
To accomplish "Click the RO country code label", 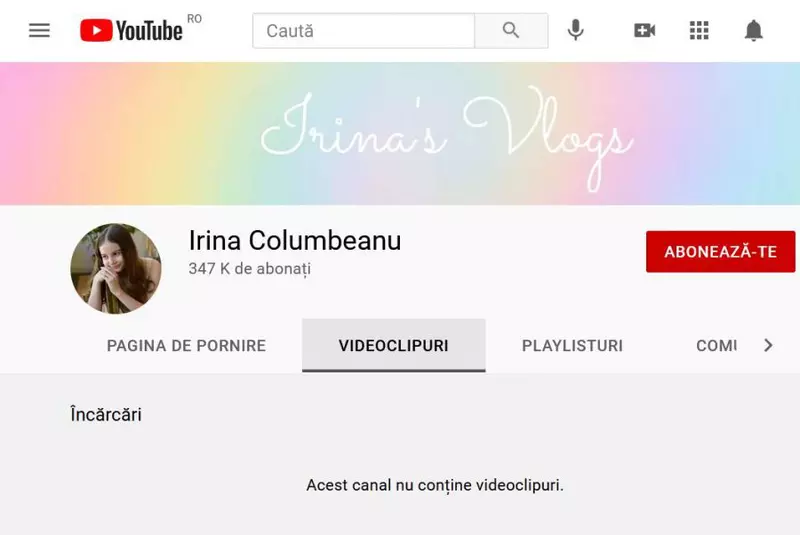I will [194, 19].
